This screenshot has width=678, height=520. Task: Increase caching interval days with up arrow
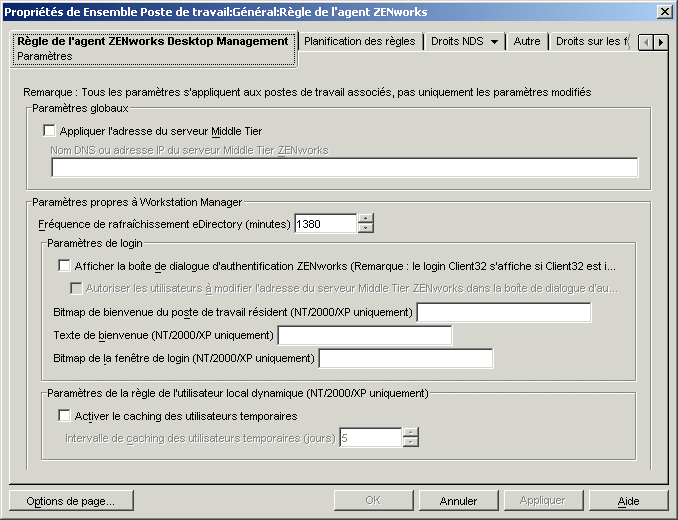[411, 433]
